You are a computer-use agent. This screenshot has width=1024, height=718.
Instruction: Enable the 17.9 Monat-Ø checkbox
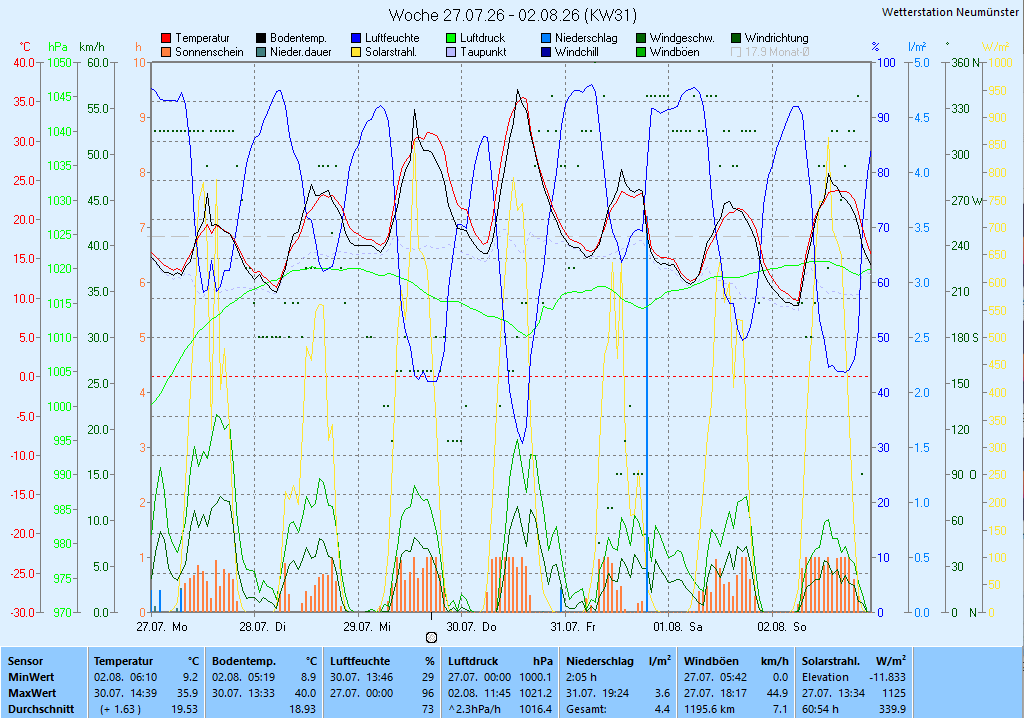(736, 52)
